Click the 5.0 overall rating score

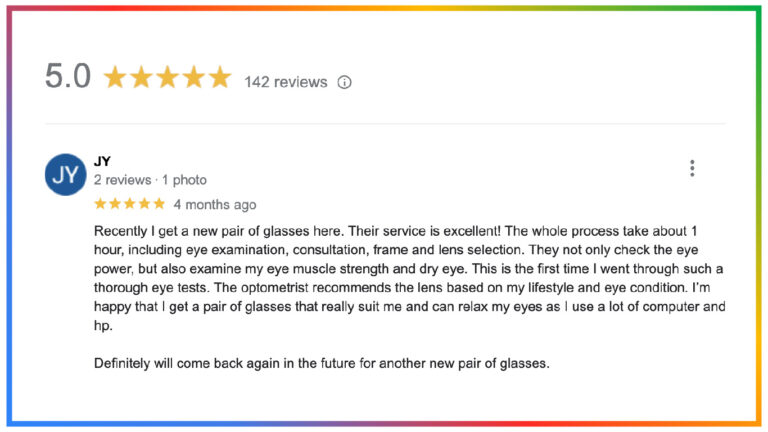click(68, 77)
